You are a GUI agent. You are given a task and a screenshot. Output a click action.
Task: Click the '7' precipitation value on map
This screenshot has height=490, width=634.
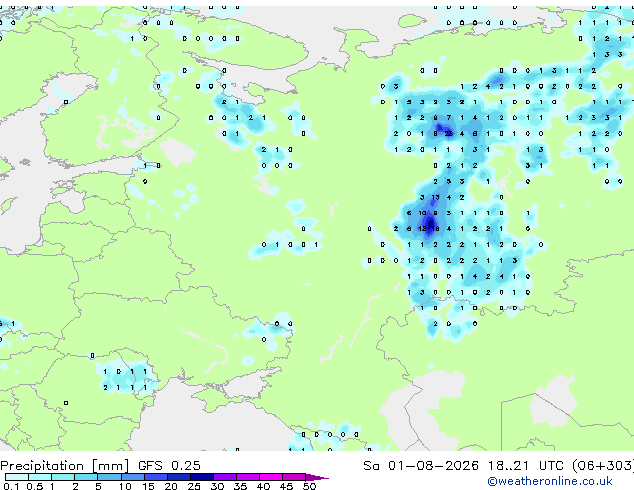pyautogui.click(x=448, y=118)
